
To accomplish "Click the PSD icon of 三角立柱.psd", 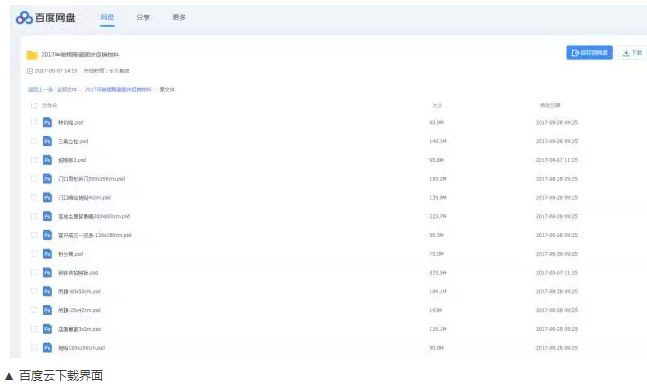I will [x=47, y=141].
